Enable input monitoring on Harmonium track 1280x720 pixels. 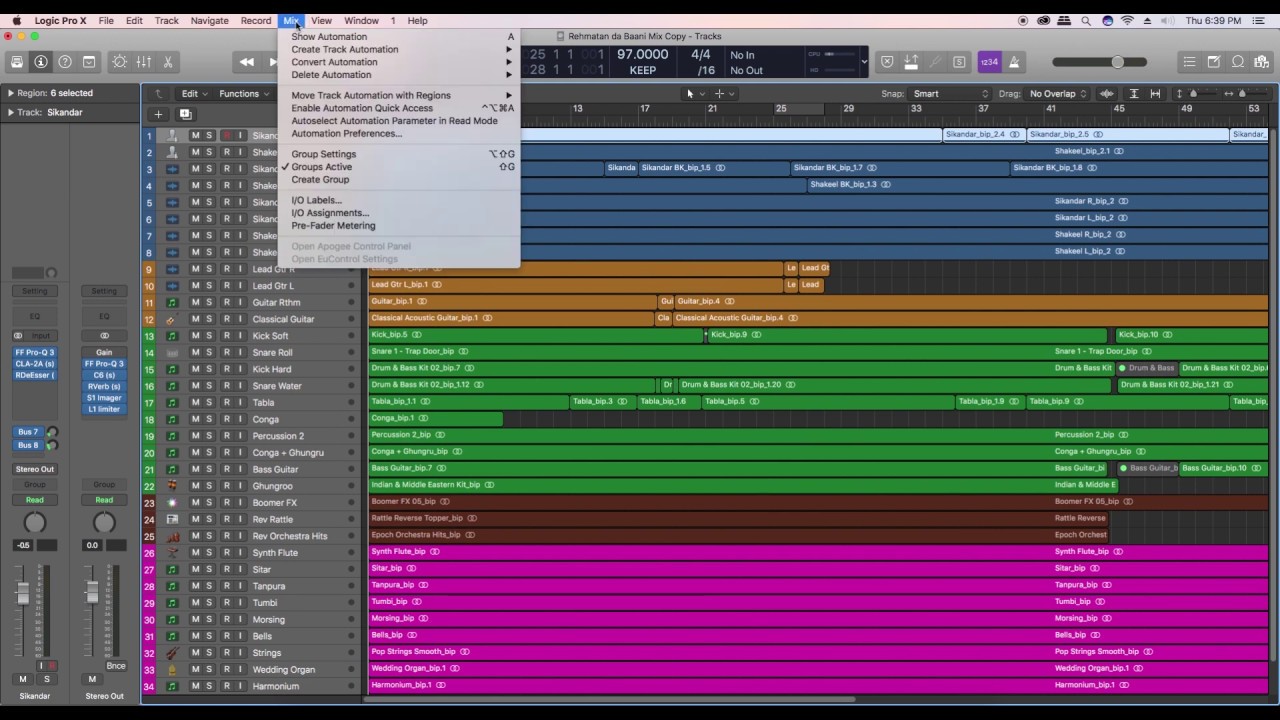click(240, 687)
